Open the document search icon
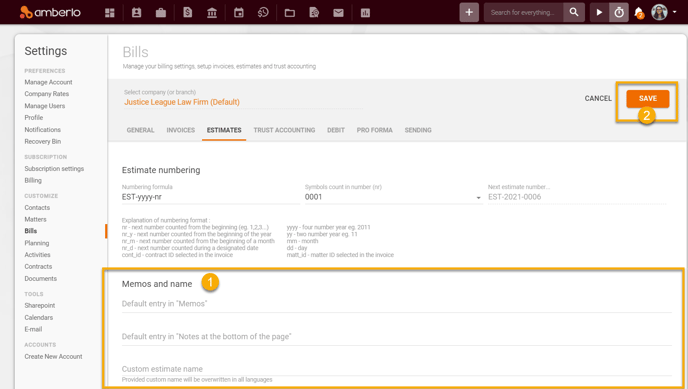688x389 pixels. [x=314, y=13]
